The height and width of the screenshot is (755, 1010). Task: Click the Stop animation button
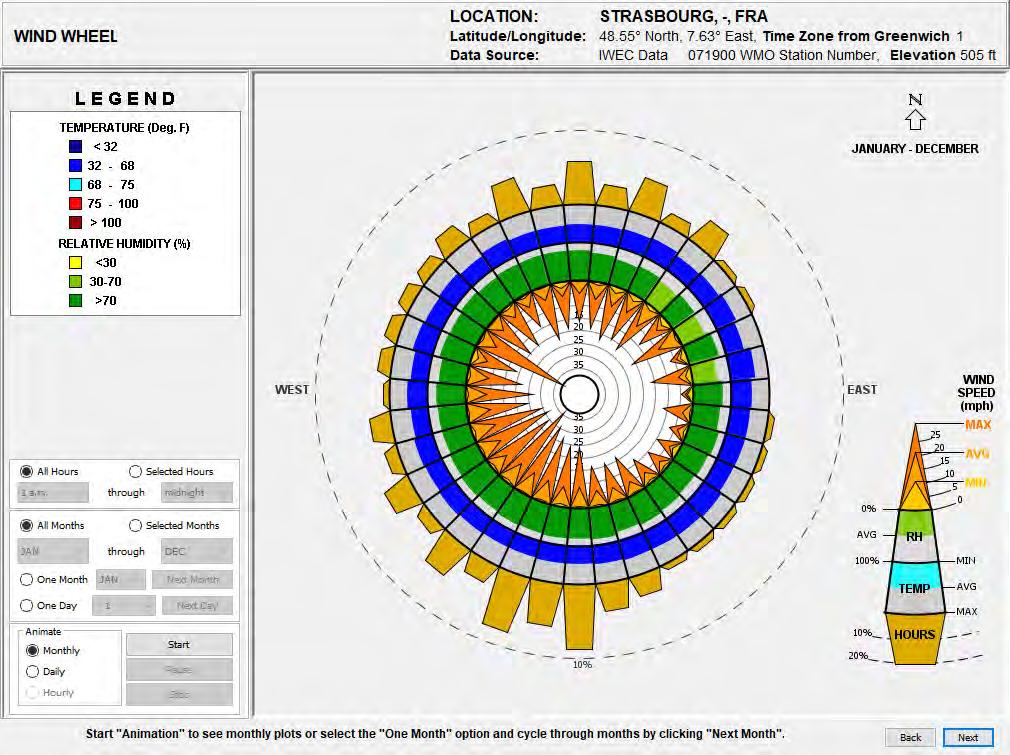pos(179,694)
